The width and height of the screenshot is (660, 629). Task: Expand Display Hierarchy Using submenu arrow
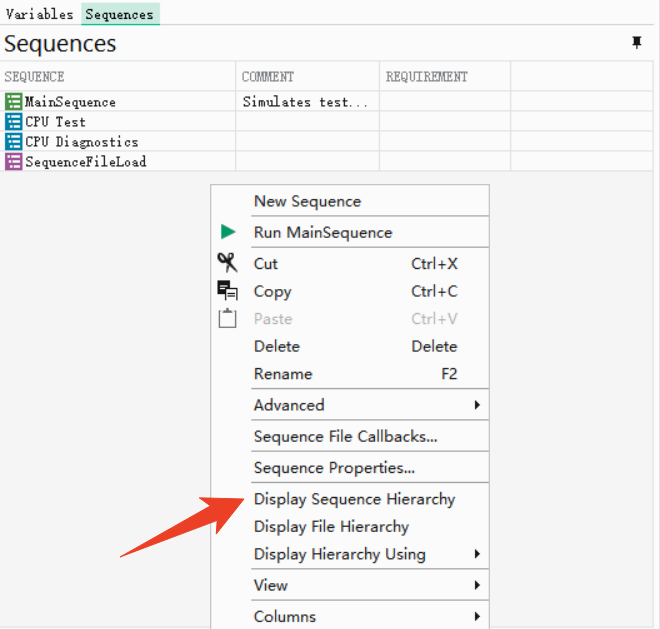click(477, 554)
